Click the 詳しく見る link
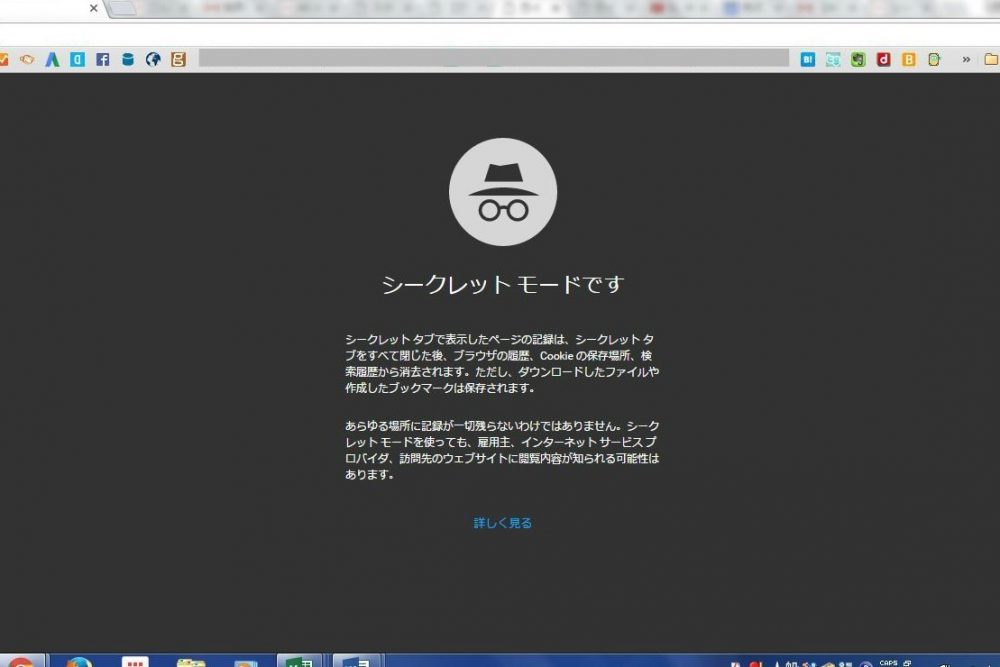Image resolution: width=1000 pixels, height=667 pixels. [502, 523]
